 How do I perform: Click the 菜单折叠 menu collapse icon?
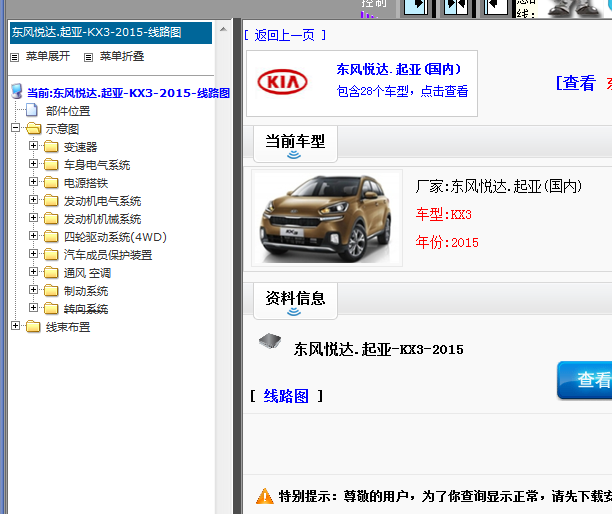coord(89,57)
